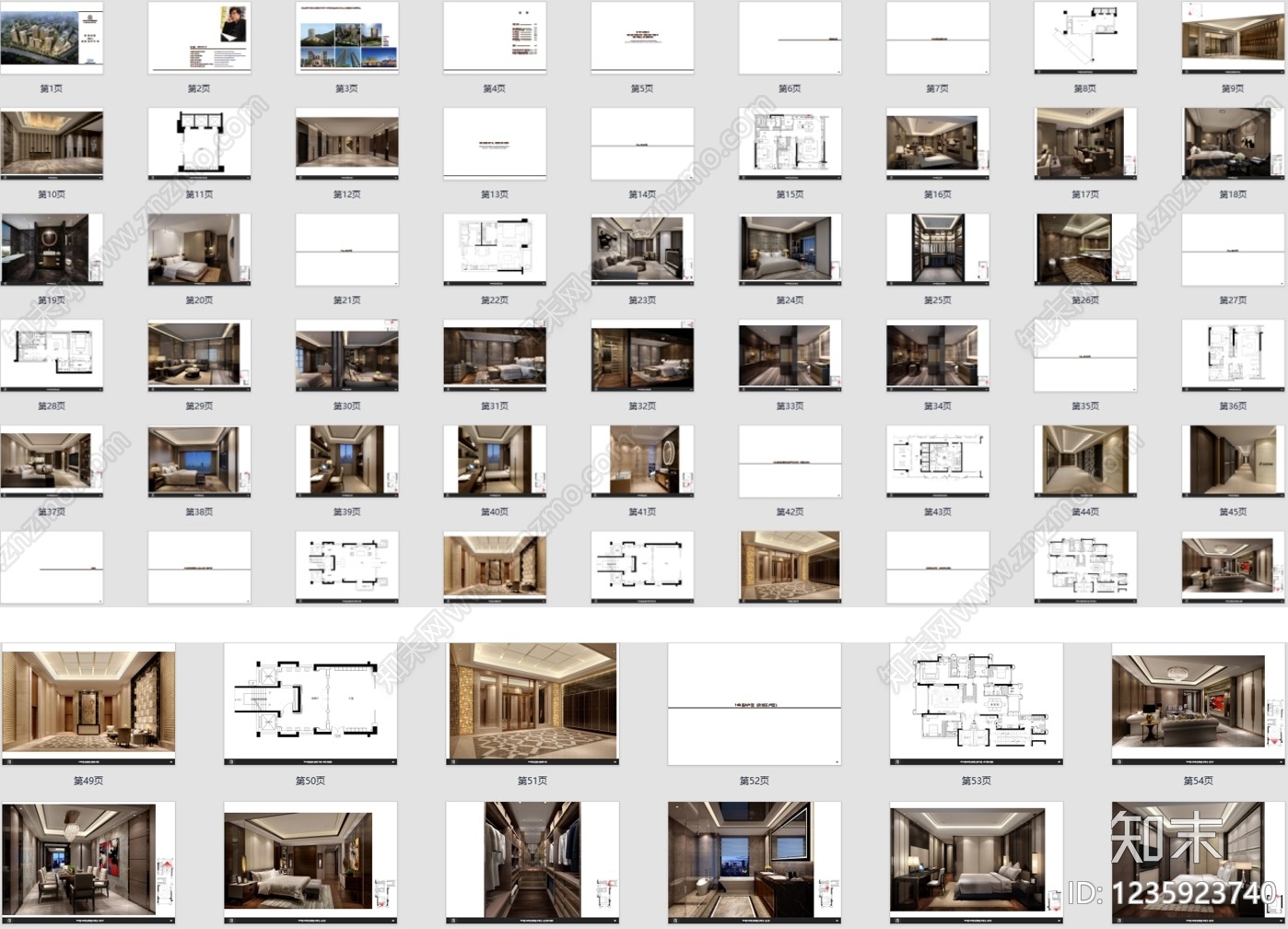This screenshot has height=929, width=1288.
Task: Open the large page 51 patterned floor thumbnail
Action: tap(533, 704)
